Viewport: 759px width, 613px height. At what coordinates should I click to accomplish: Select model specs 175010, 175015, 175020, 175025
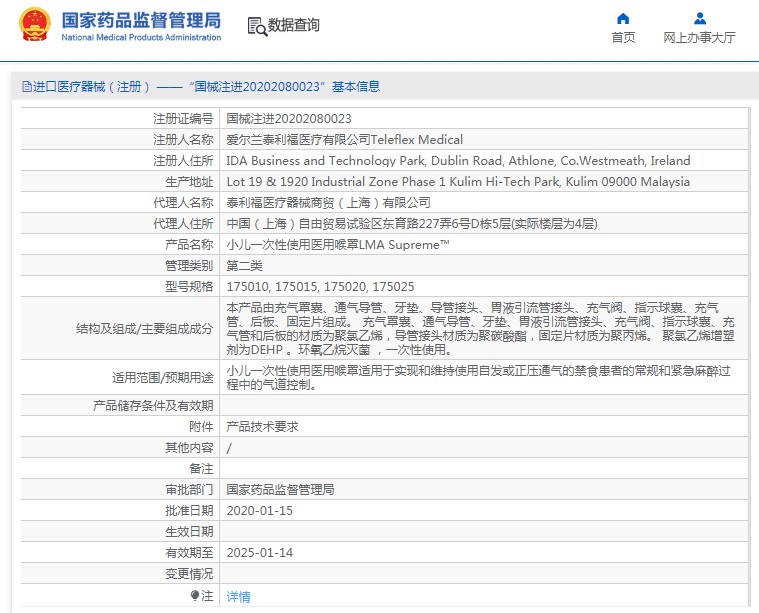(x=320, y=287)
